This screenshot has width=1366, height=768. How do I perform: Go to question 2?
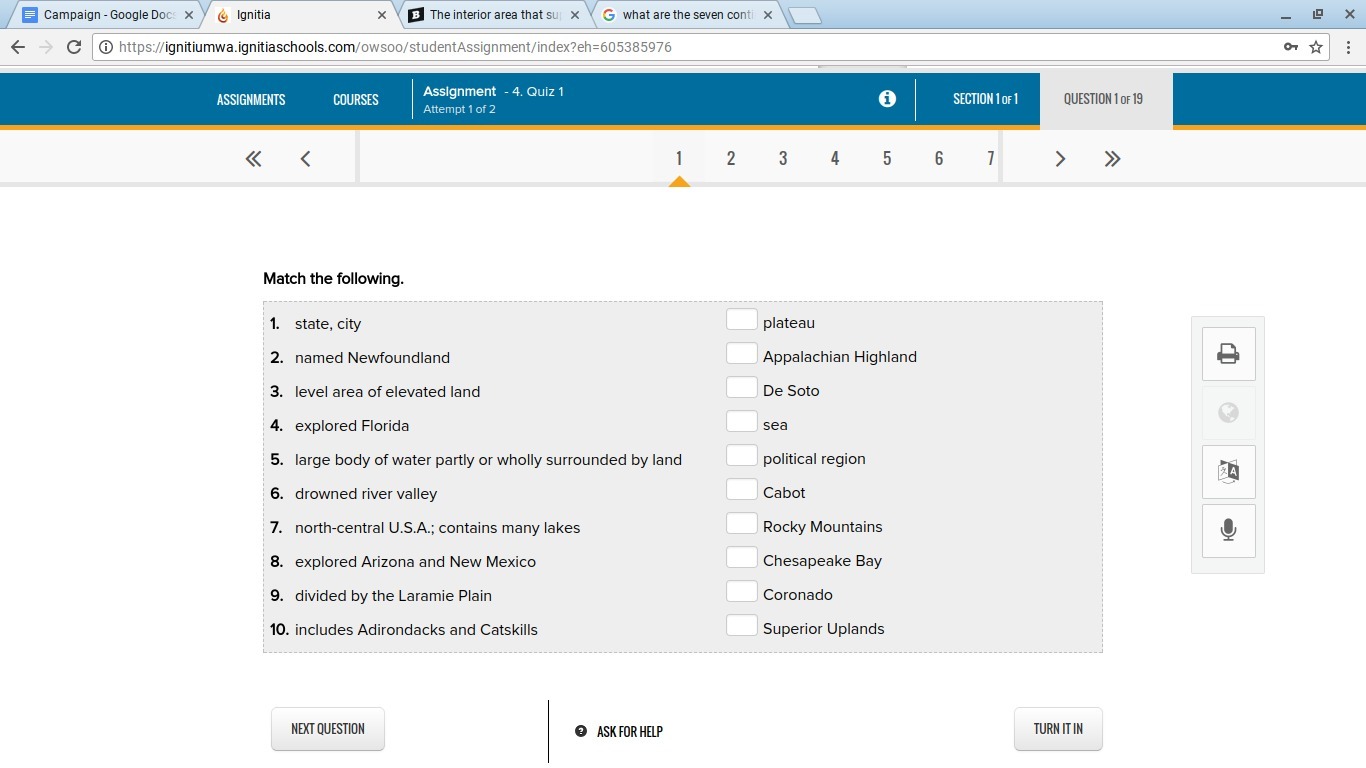coord(731,158)
